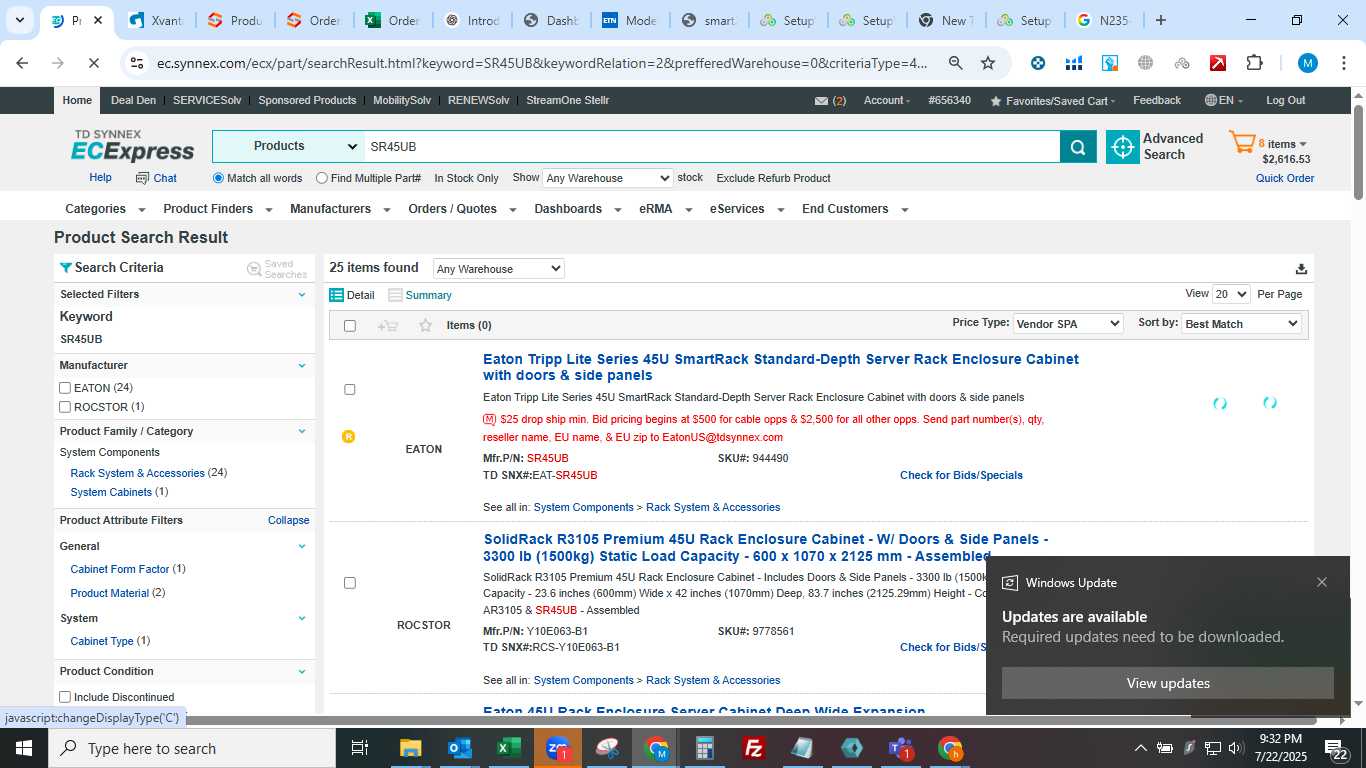Open the Orders / Quotes menu
Screen dimensions: 1366x768
click(x=462, y=209)
